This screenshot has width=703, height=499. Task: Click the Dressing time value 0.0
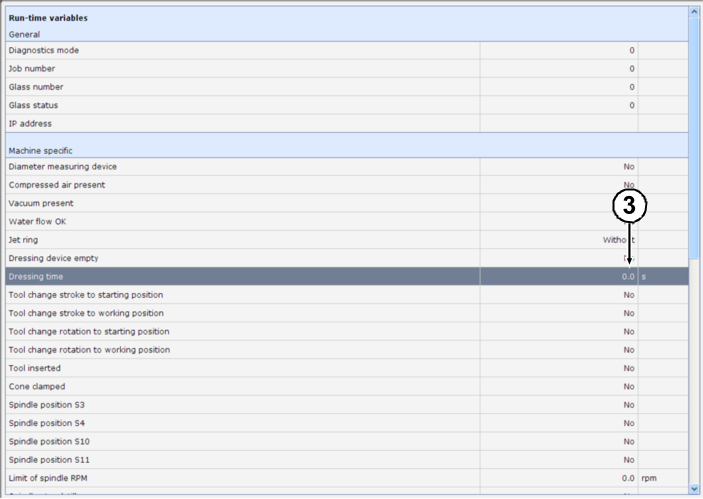pos(627,276)
